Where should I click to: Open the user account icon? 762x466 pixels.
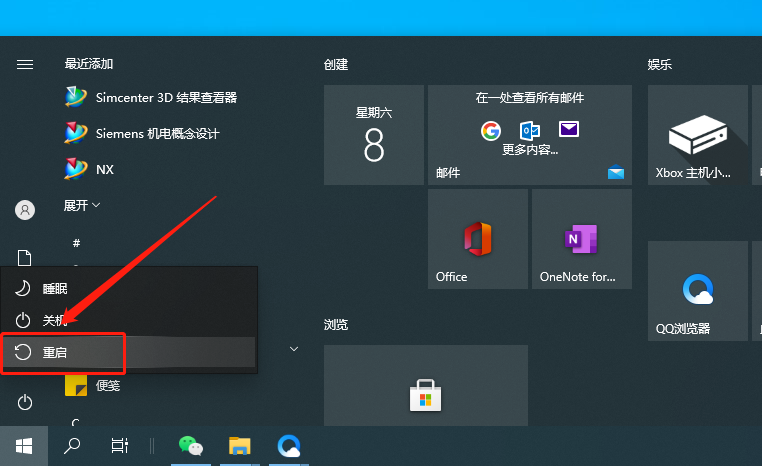coord(25,210)
